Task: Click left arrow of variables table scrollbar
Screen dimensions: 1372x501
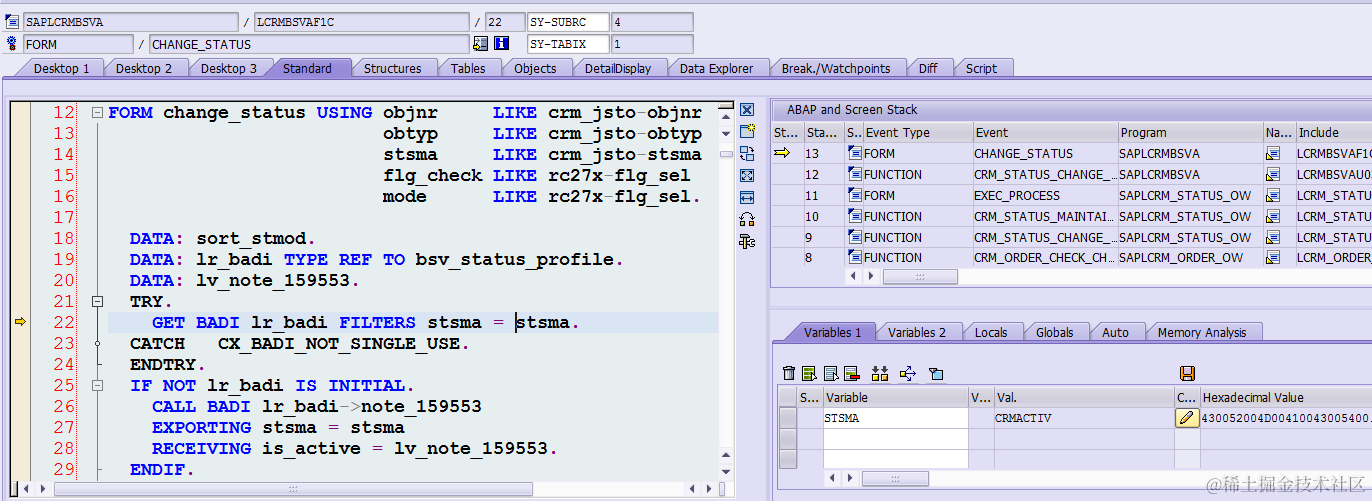Action: [x=830, y=478]
